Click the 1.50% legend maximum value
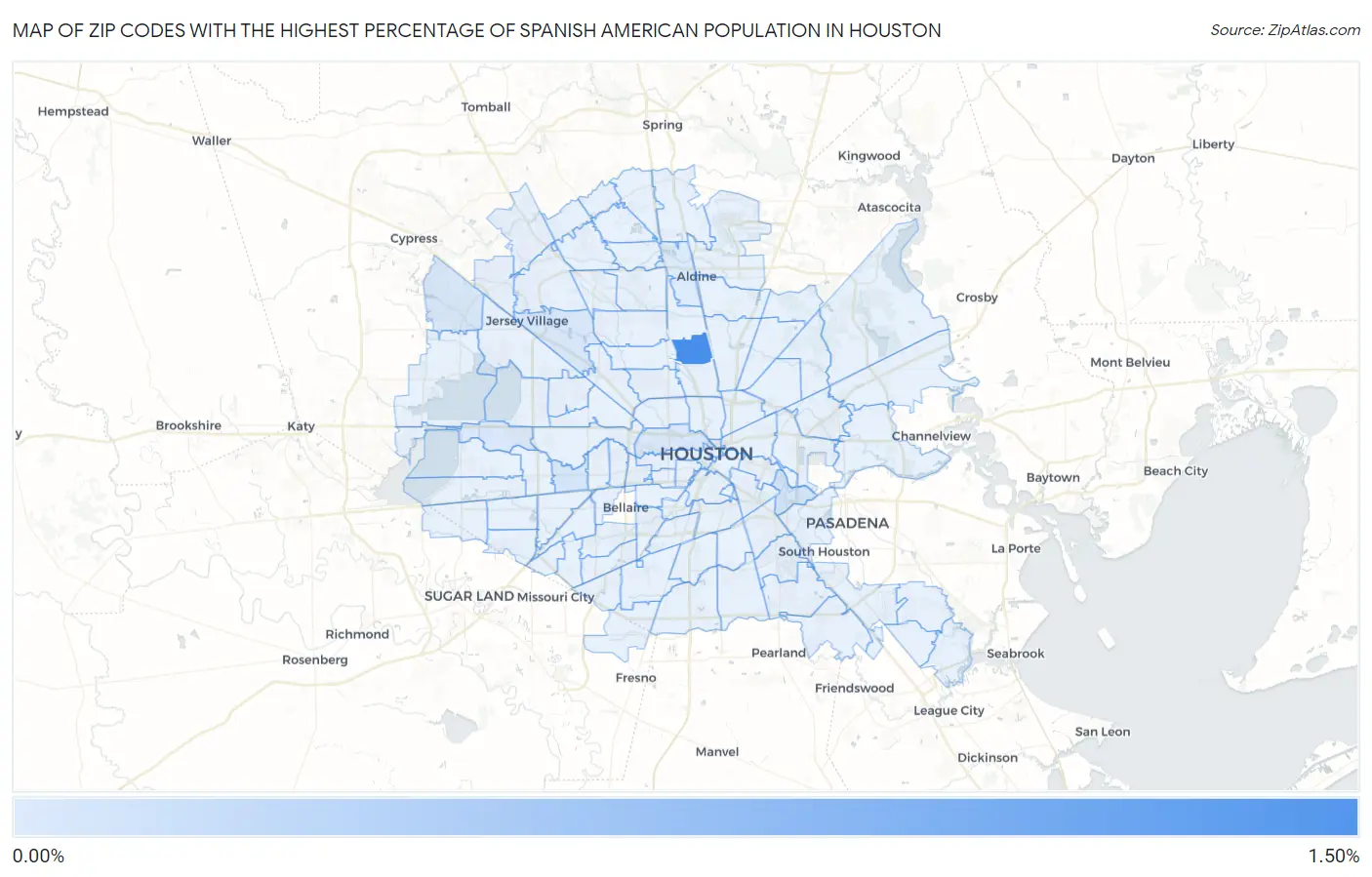This screenshot has height=877, width=1372. tap(1333, 857)
